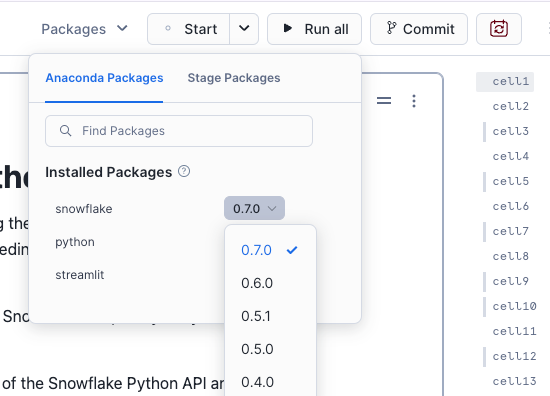Viewport: 550px width, 396px height.
Task: Click the snowflake package row
Action: click(x=84, y=209)
